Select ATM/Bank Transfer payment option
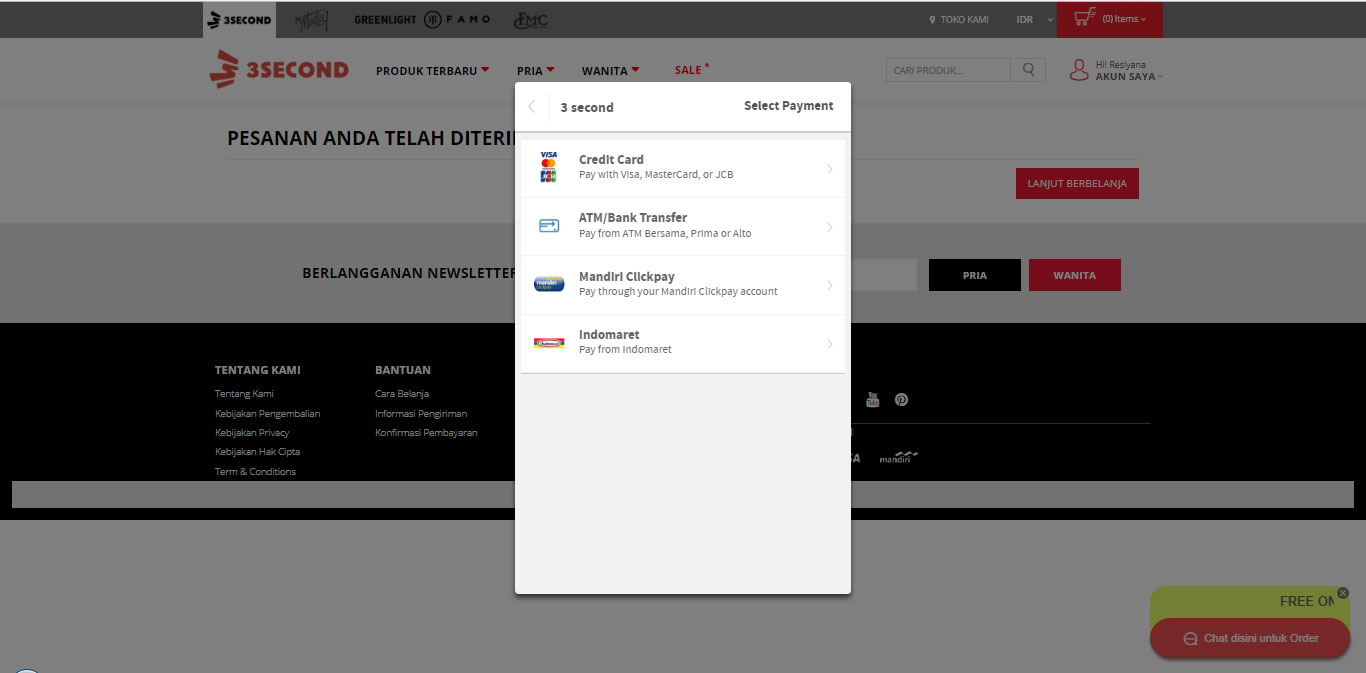This screenshot has height=673, width=1366. (x=683, y=226)
